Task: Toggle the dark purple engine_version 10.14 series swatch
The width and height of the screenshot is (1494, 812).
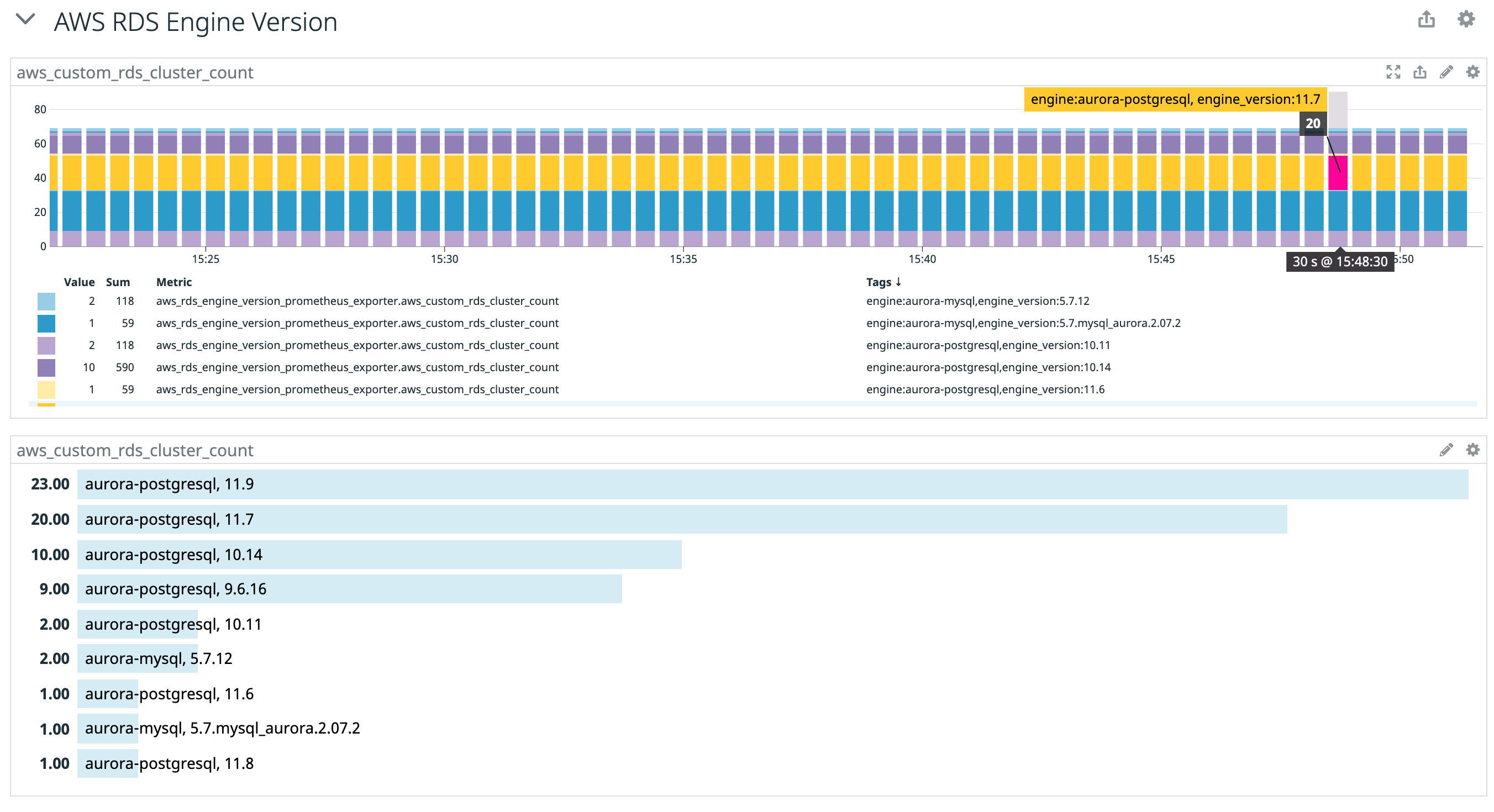Action: 46,367
